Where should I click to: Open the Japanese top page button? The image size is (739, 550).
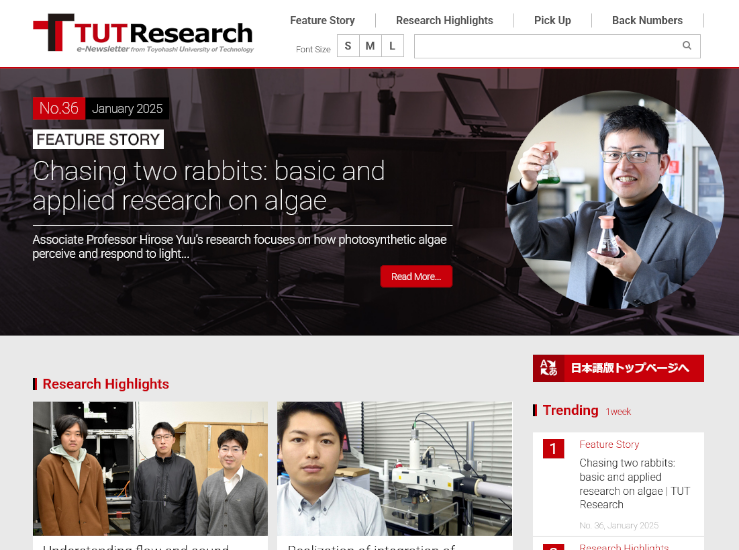[x=618, y=368]
